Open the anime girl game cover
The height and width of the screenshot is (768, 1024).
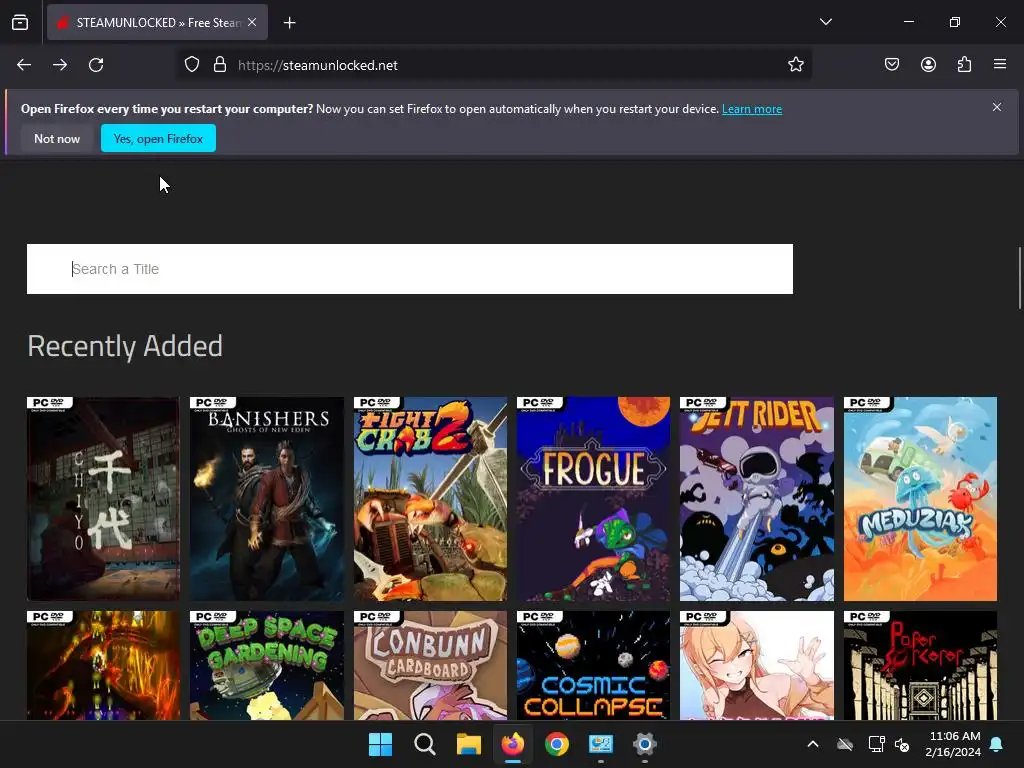(x=757, y=665)
